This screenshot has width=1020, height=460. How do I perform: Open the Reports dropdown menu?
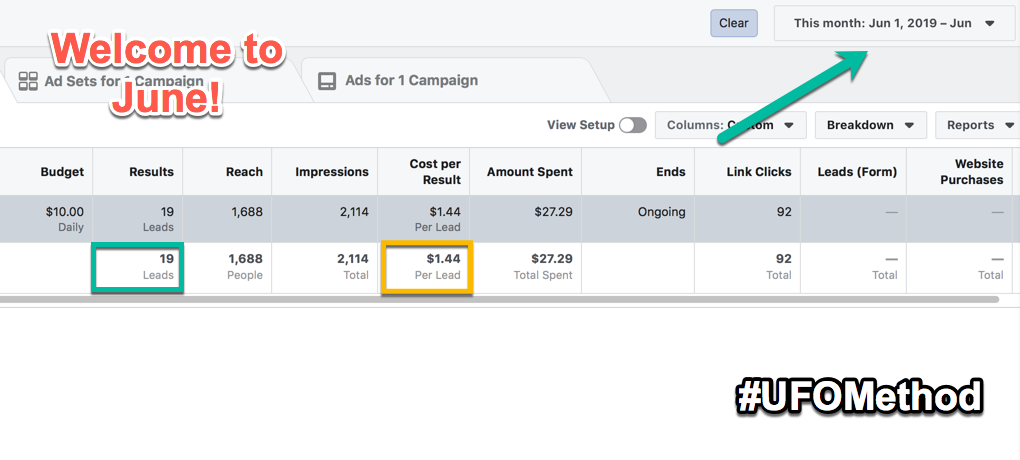coord(979,125)
